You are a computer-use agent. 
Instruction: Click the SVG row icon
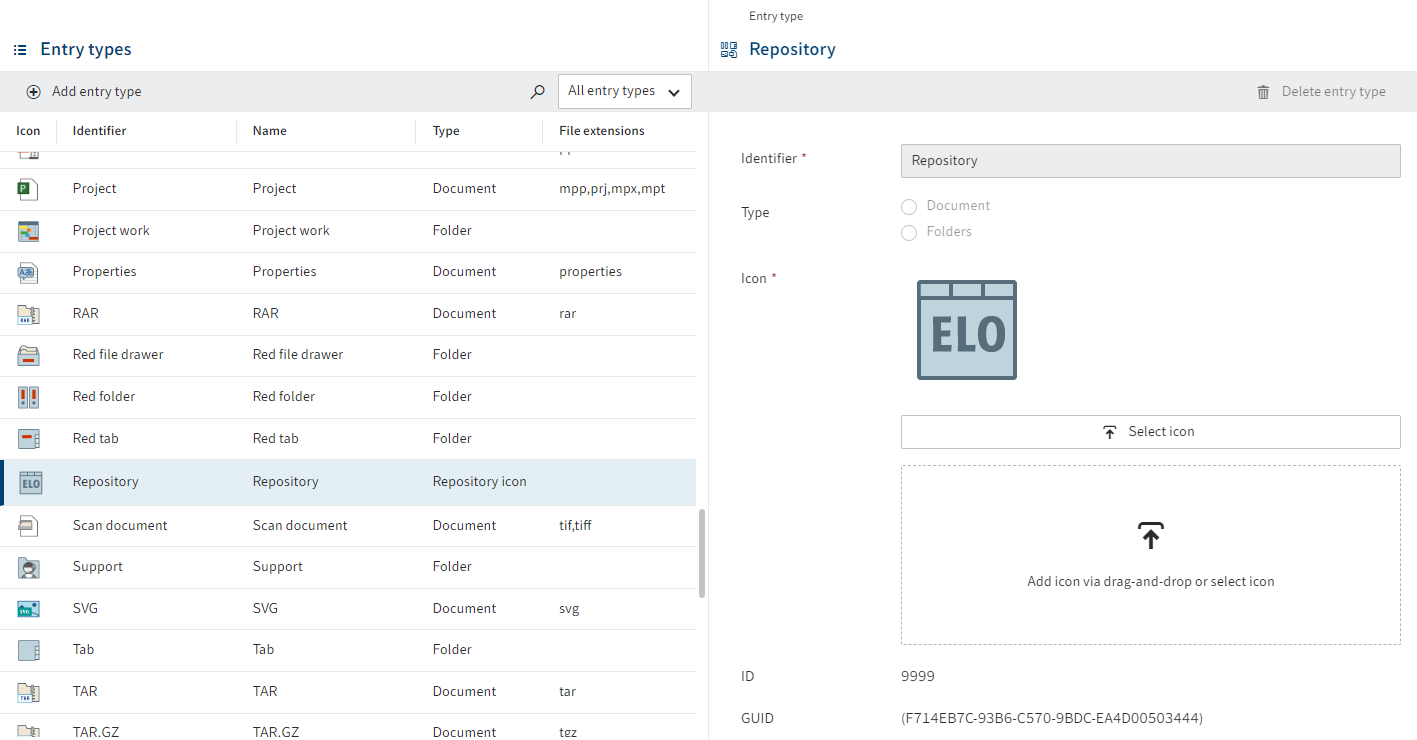28,608
